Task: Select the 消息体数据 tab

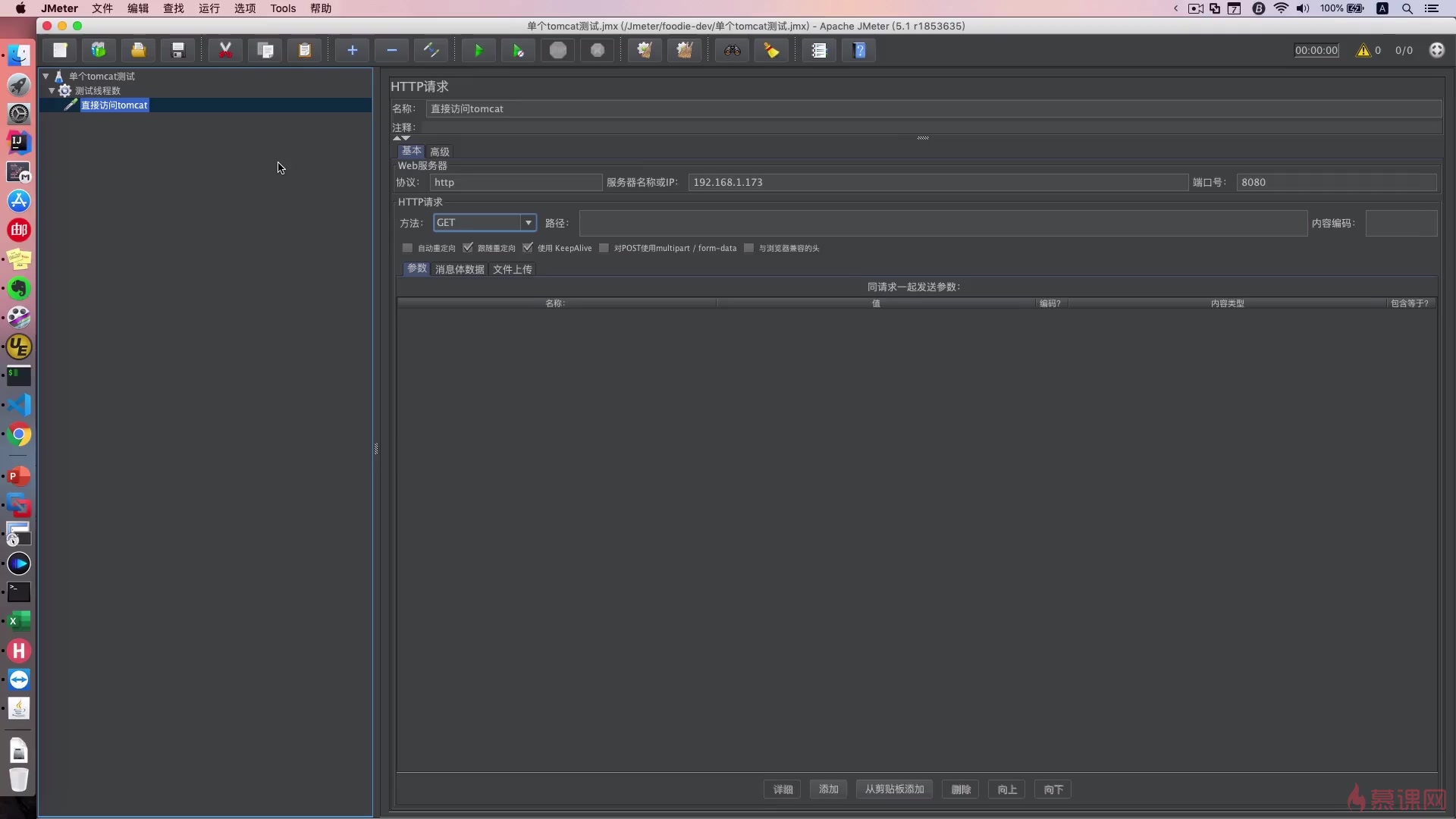Action: [460, 269]
